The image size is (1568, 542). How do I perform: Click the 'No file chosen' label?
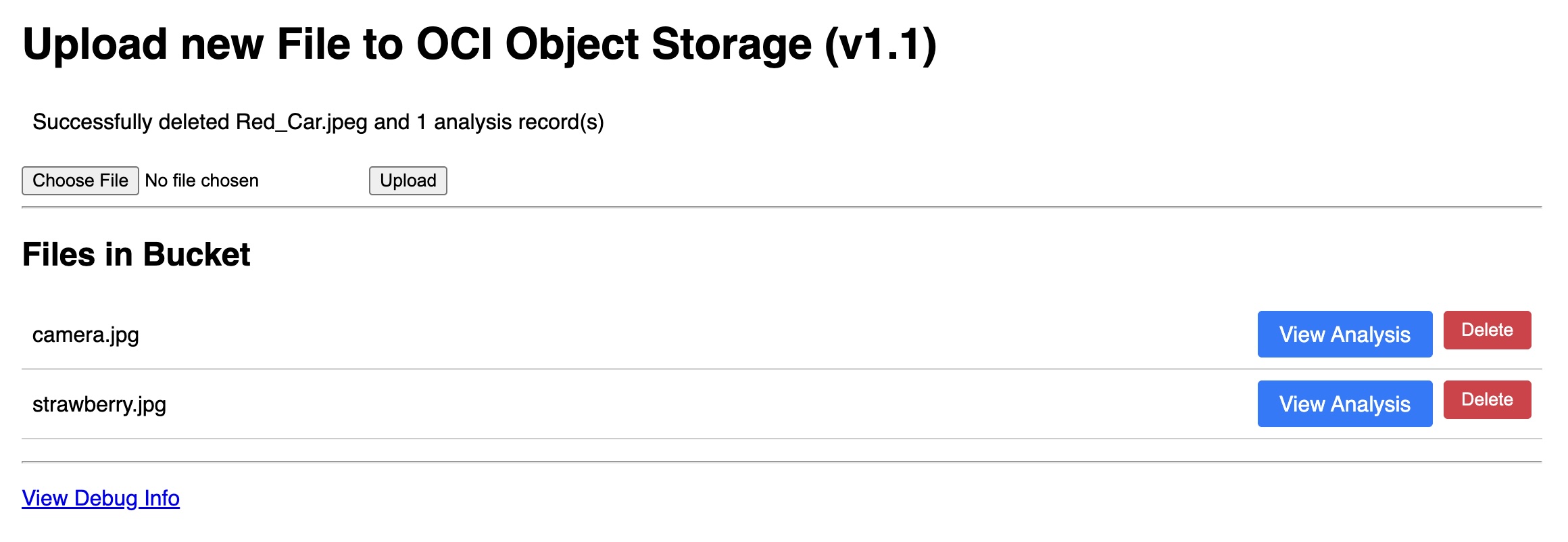201,180
